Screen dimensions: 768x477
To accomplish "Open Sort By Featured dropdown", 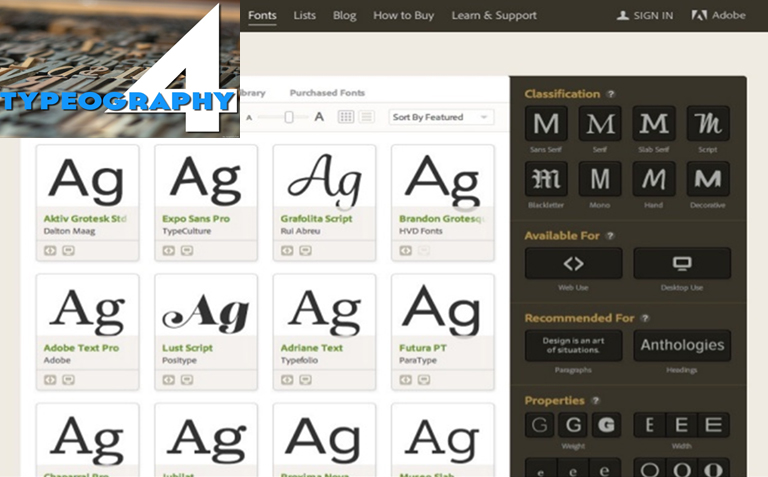I will point(441,117).
